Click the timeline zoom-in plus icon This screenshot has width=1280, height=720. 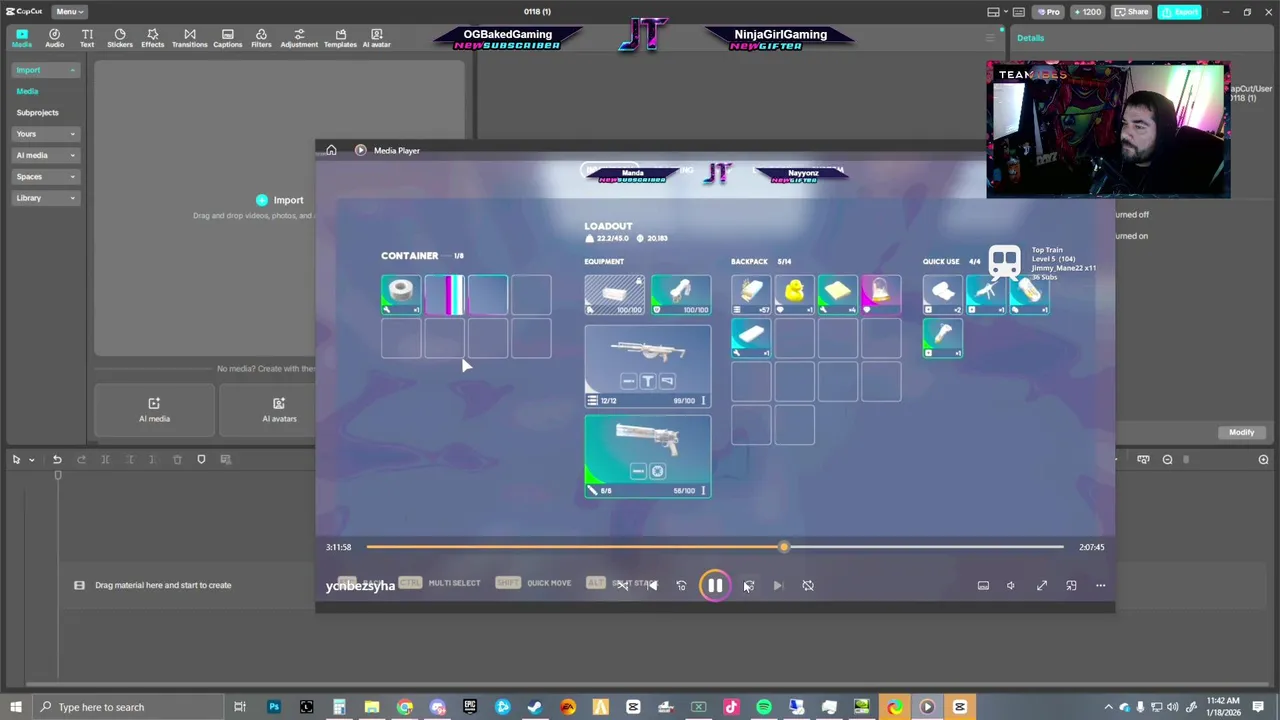[1263, 459]
